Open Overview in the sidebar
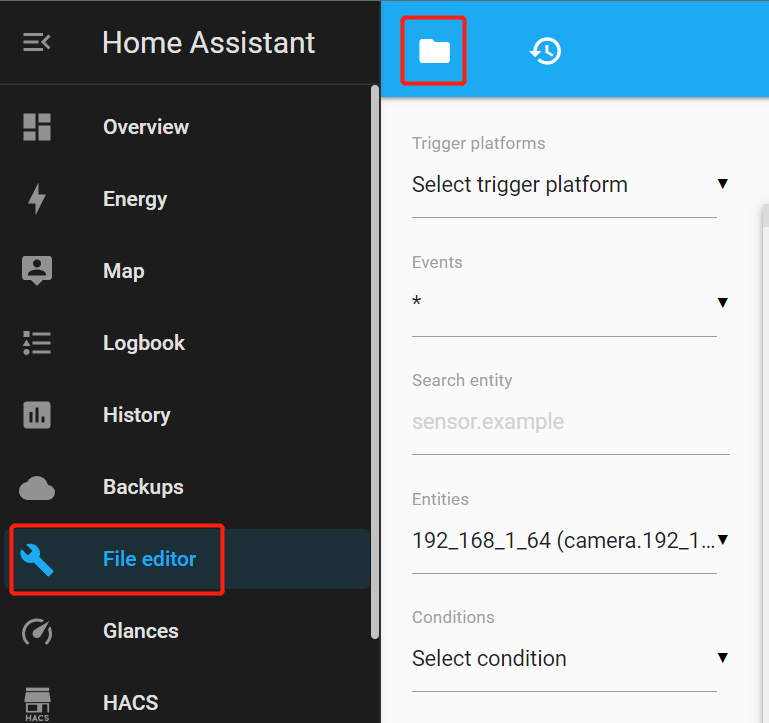The width and height of the screenshot is (769, 723). click(x=187, y=127)
